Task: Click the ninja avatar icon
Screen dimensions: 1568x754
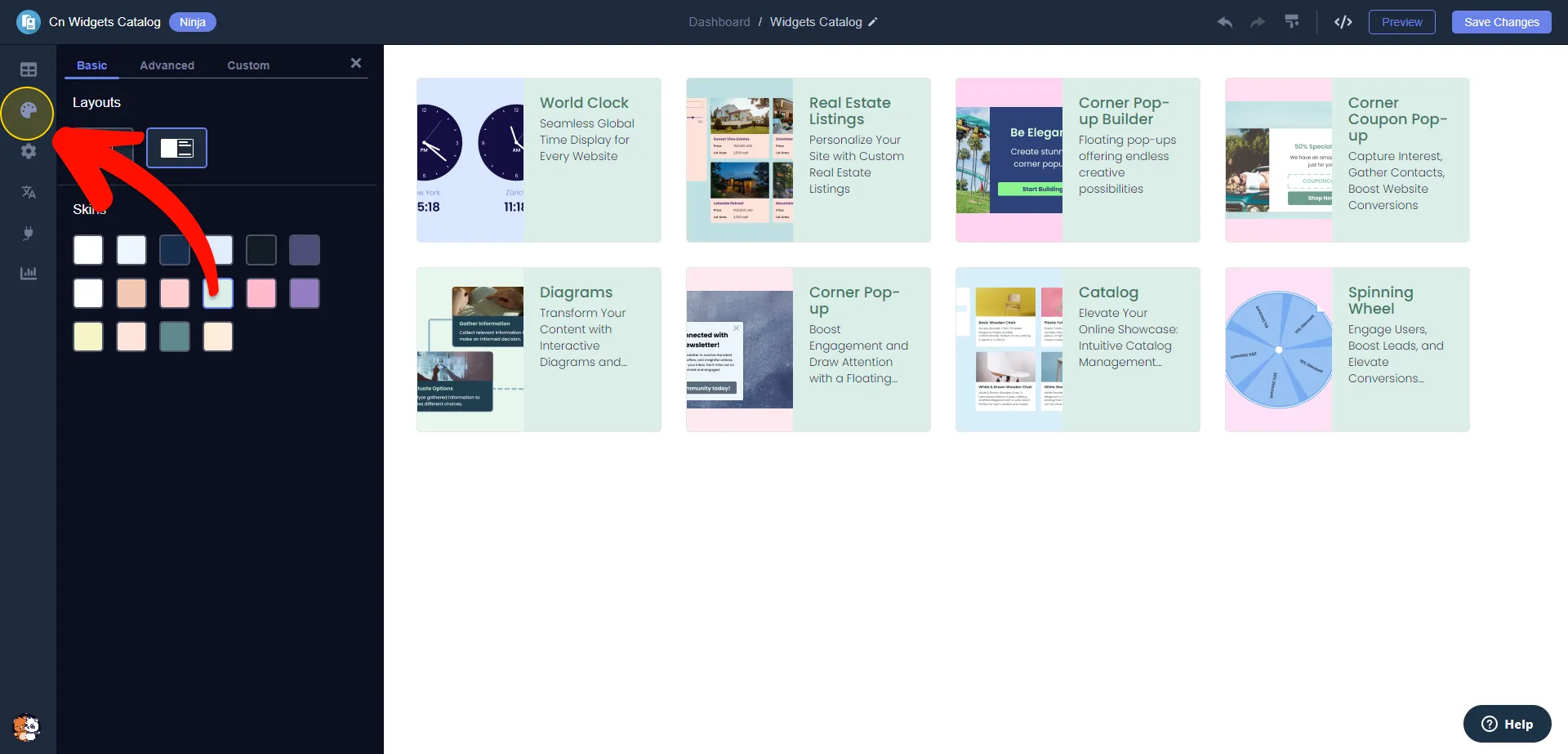Action: pos(27,727)
